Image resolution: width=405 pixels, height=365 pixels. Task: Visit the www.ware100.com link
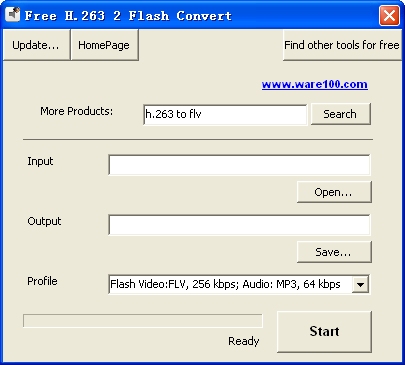click(315, 84)
